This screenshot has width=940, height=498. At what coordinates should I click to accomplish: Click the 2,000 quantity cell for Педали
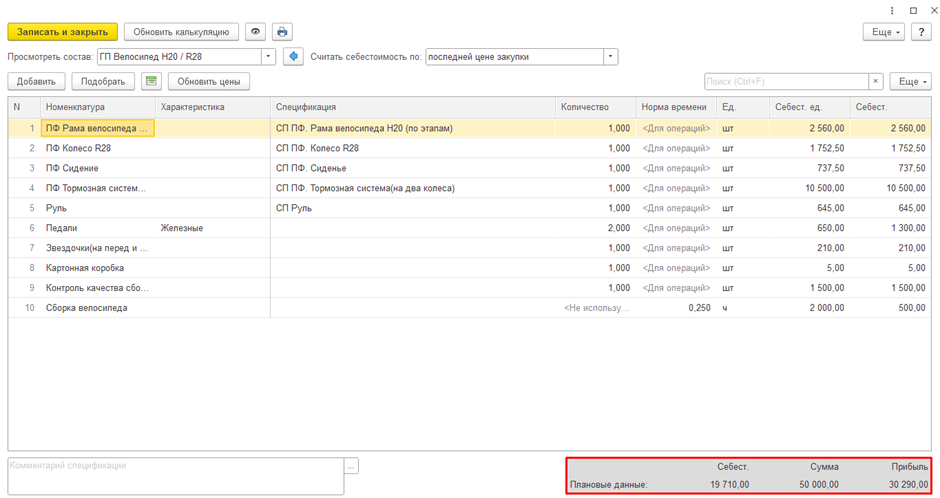(595, 228)
